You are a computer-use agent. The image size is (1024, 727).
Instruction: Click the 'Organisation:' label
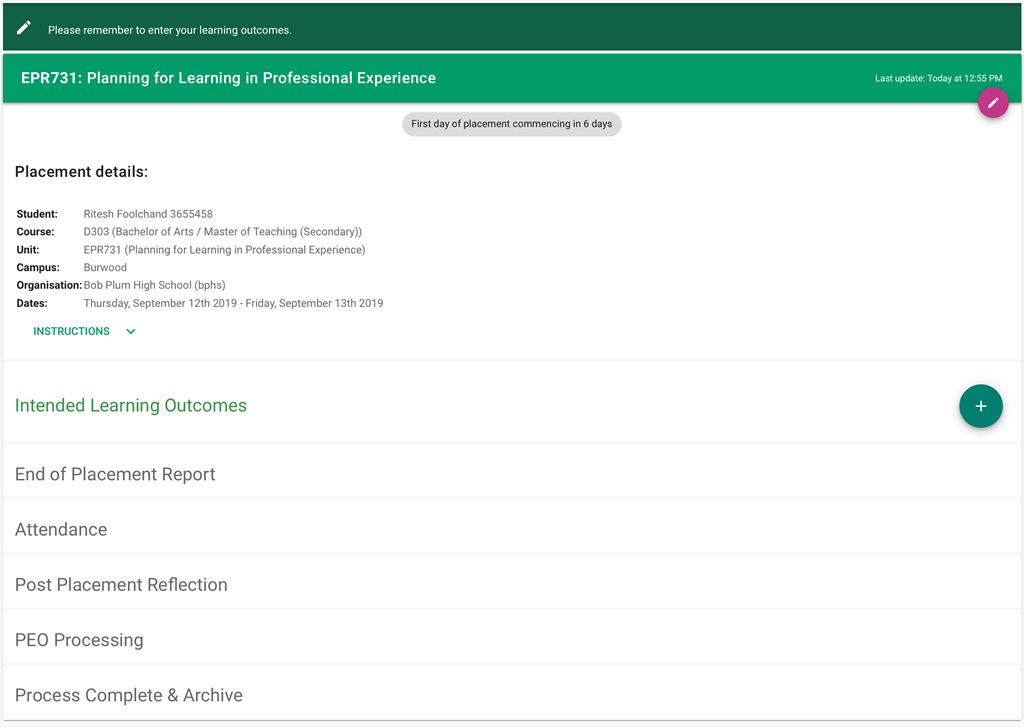(49, 285)
